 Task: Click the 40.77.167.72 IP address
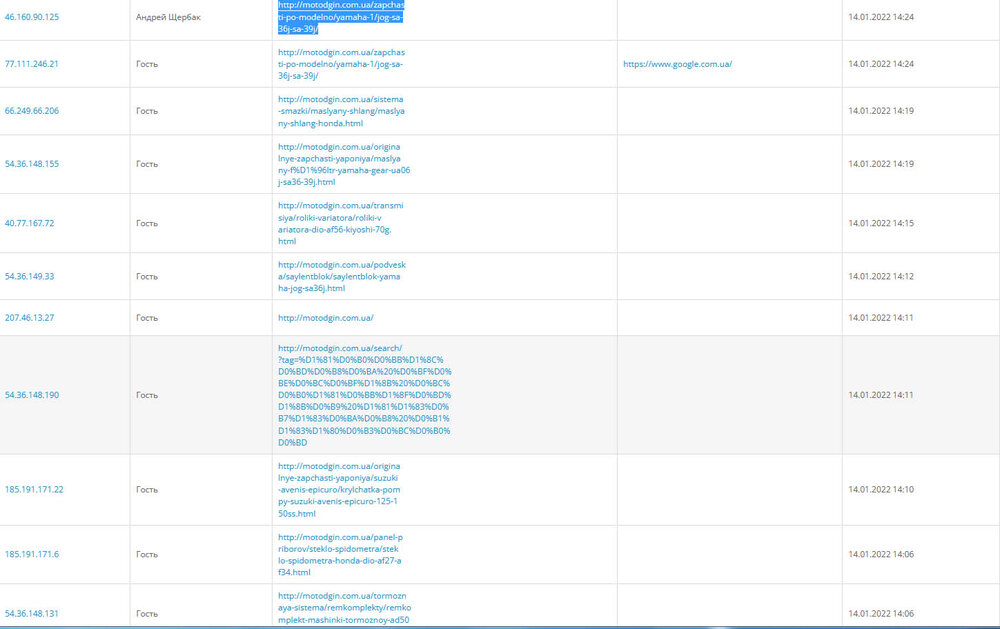pos(30,223)
